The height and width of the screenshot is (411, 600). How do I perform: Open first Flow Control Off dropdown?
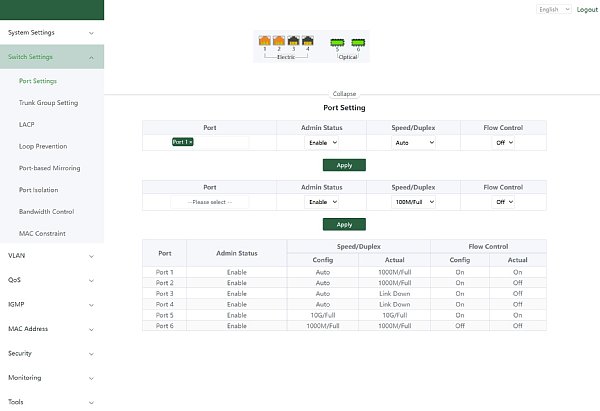tap(503, 143)
